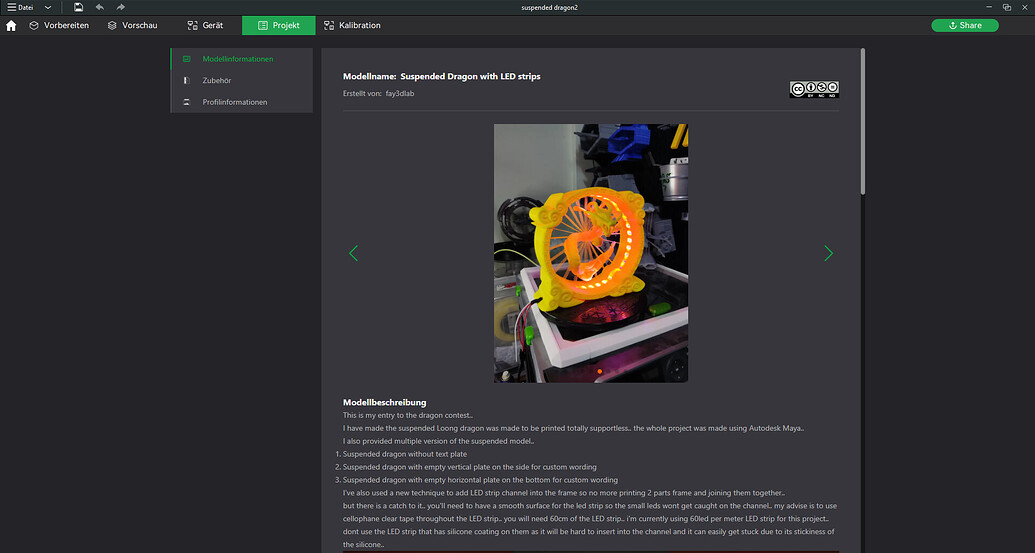Viewport: 1035px width, 553px height.
Task: Show the previous model image
Action: click(x=353, y=253)
